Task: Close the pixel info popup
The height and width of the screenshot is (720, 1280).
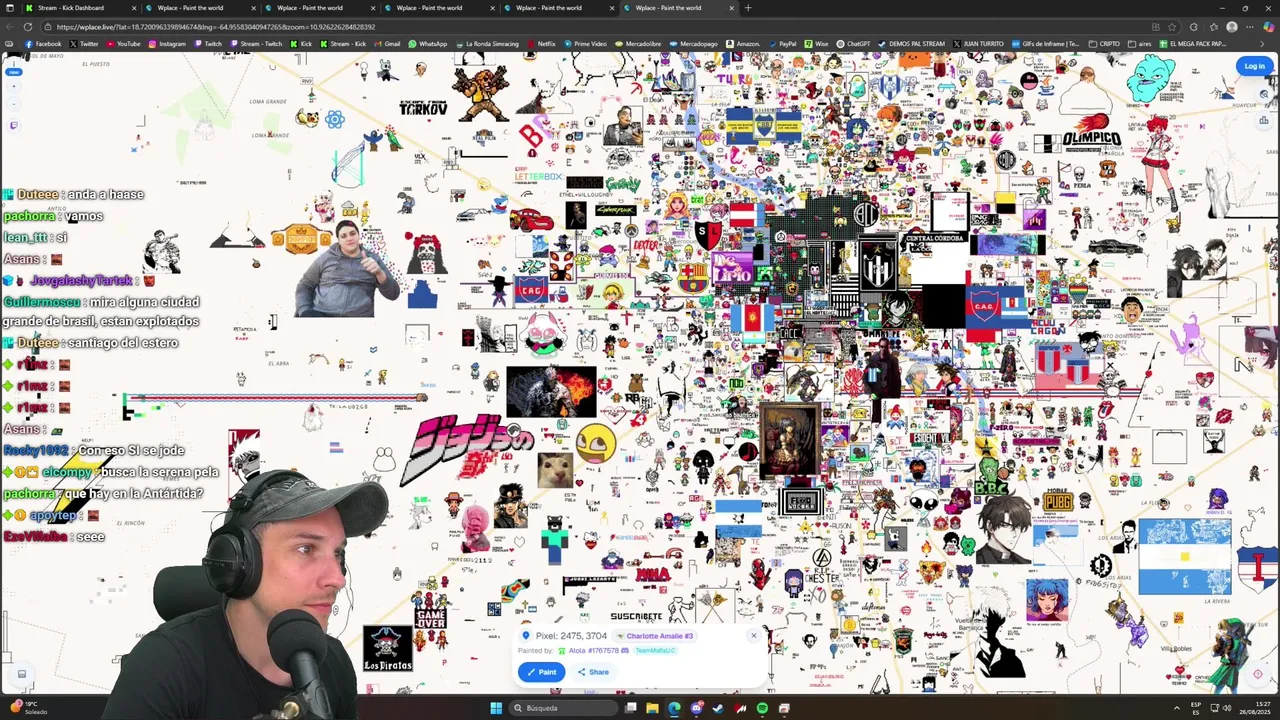Action: [754, 635]
